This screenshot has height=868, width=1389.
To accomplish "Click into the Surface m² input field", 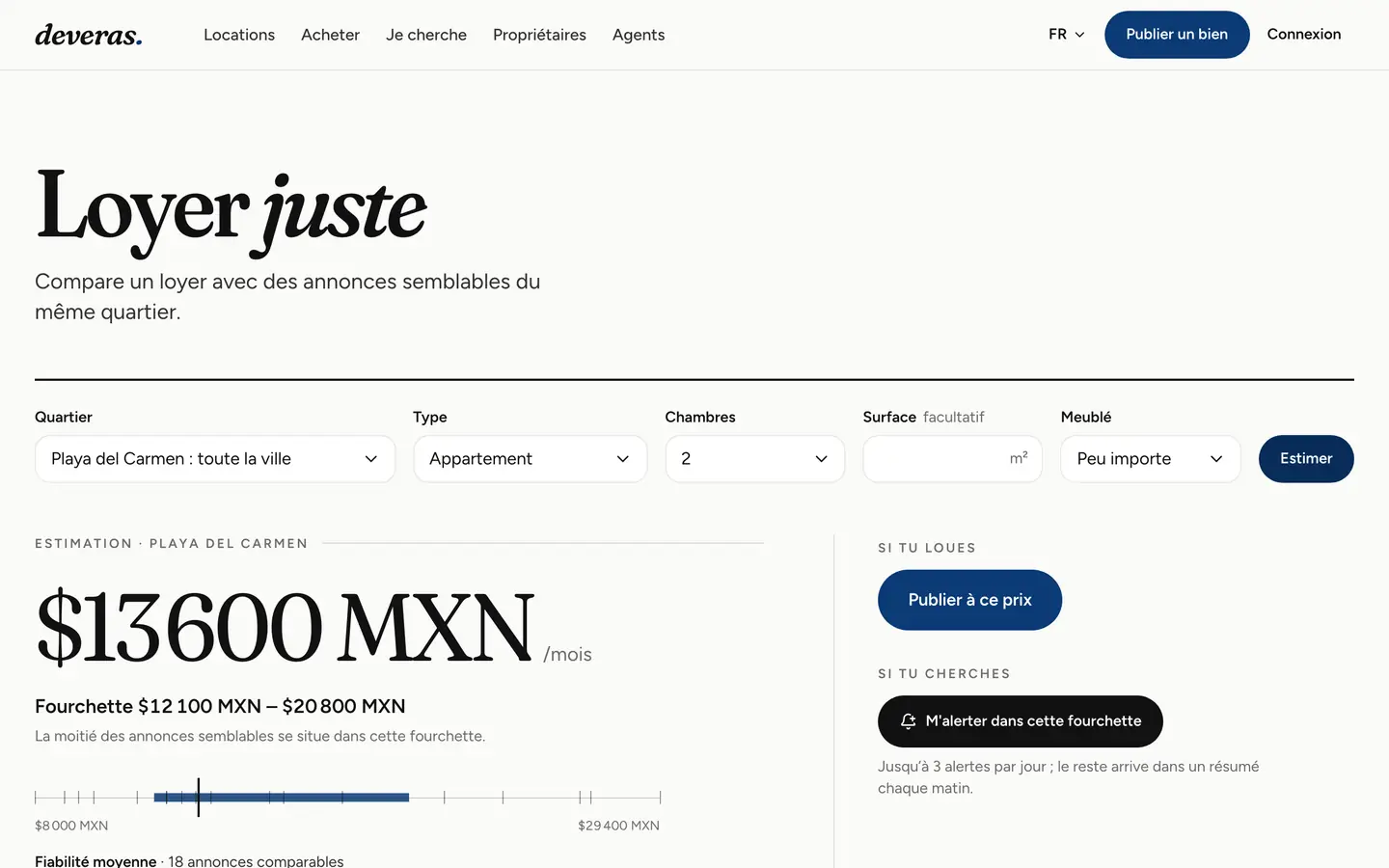I will coord(953,459).
